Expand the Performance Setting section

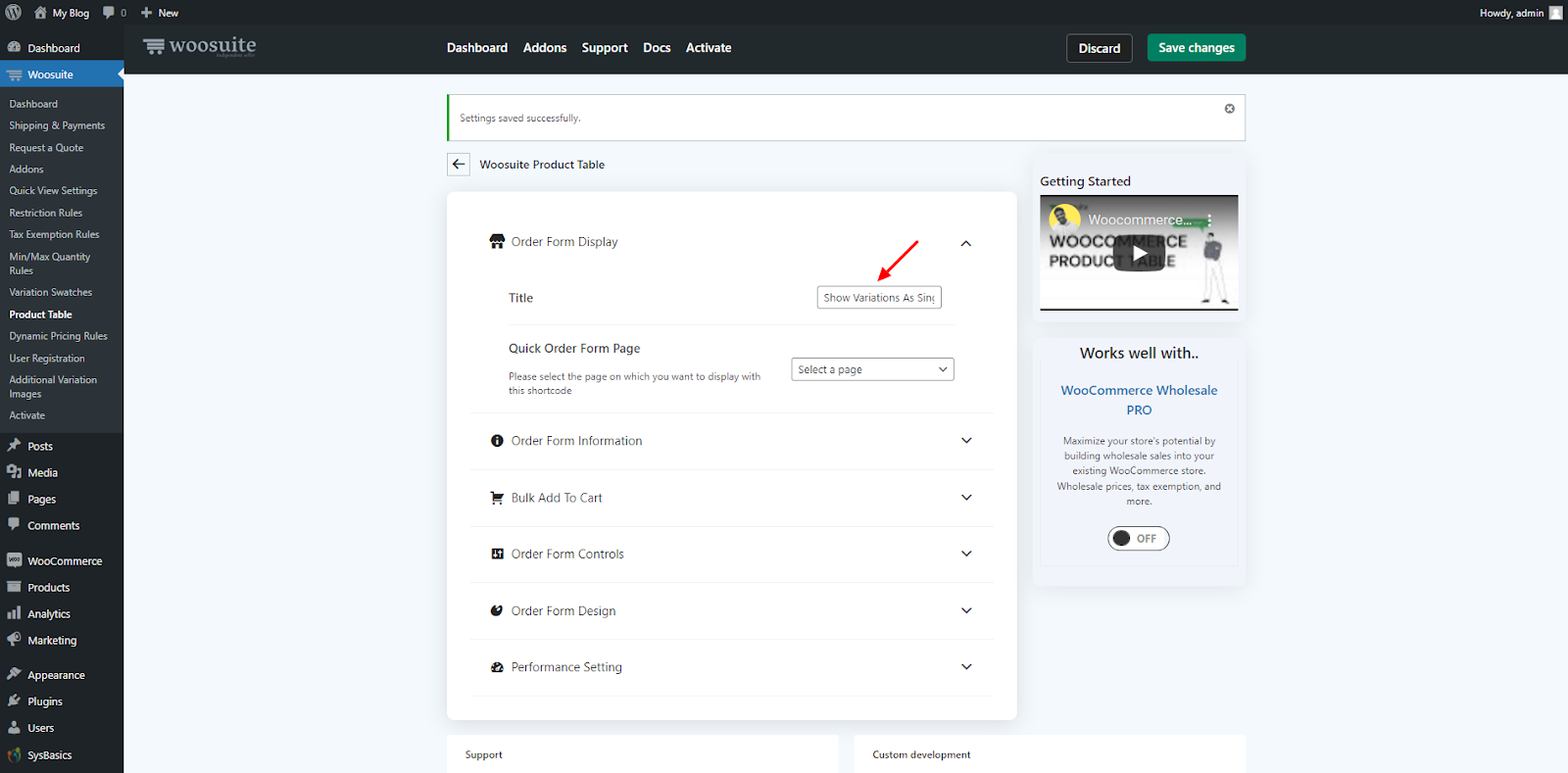point(966,667)
